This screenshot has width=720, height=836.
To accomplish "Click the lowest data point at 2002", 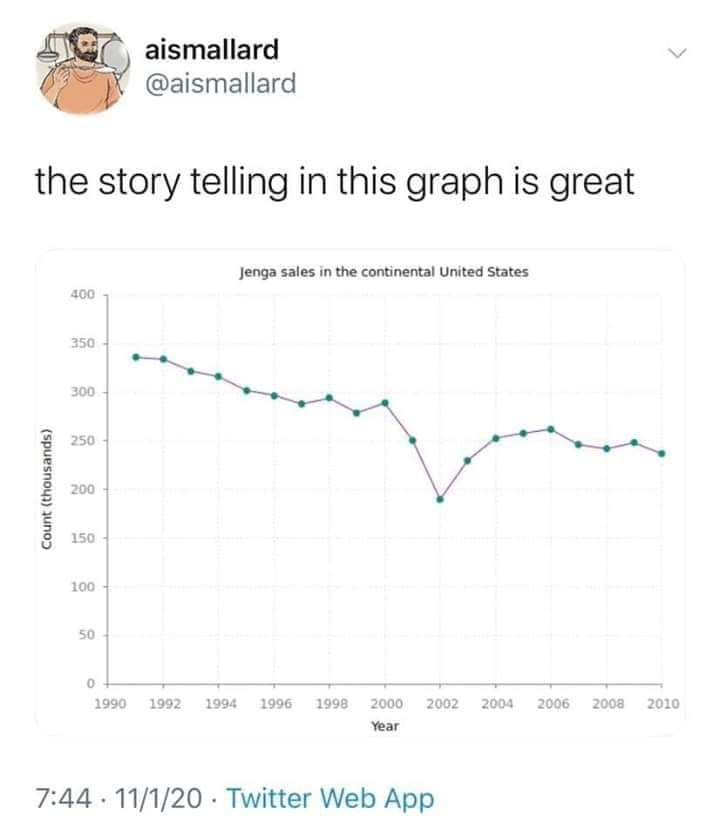I will (x=440, y=499).
